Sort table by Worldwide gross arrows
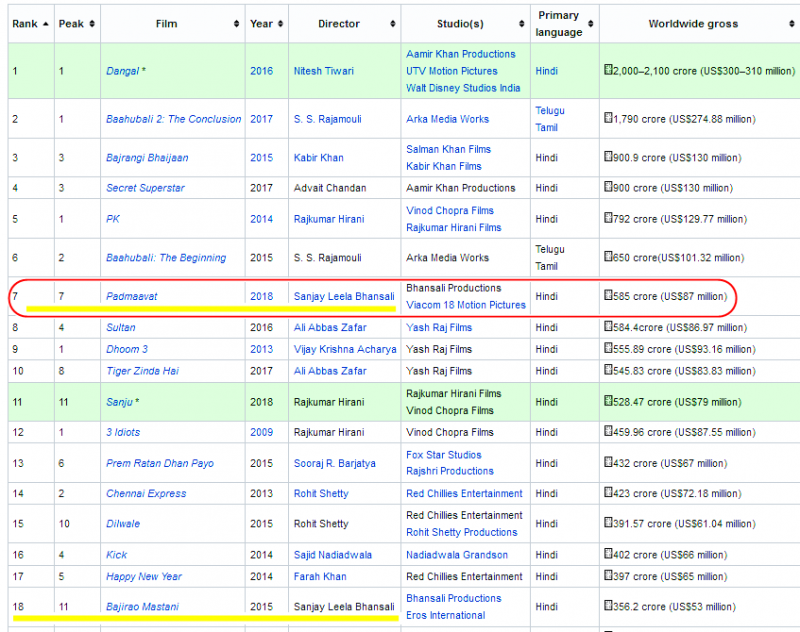The image size is (800, 632). click(791, 23)
